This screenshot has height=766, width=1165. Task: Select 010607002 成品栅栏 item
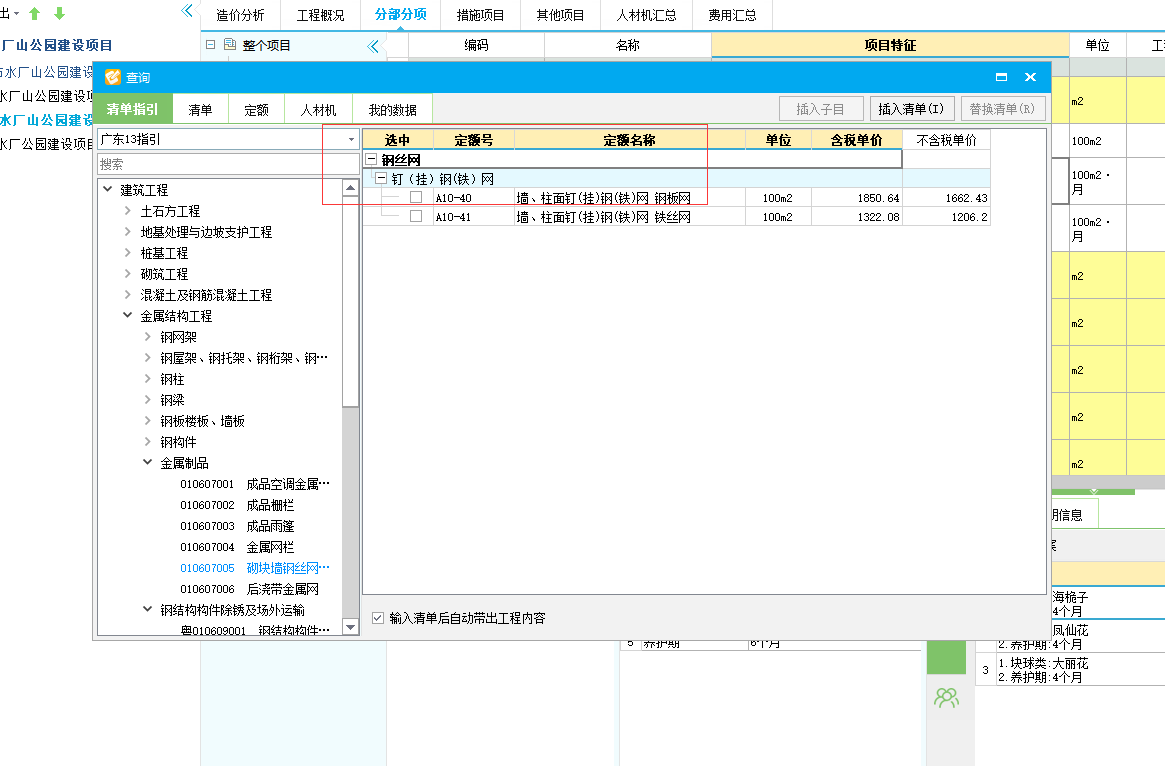[x=237, y=504]
